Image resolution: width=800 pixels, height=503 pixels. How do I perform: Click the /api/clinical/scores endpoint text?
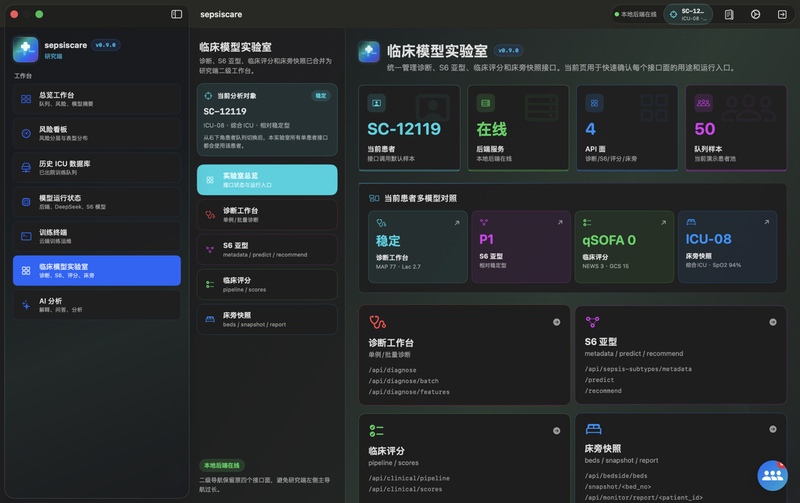[405, 489]
